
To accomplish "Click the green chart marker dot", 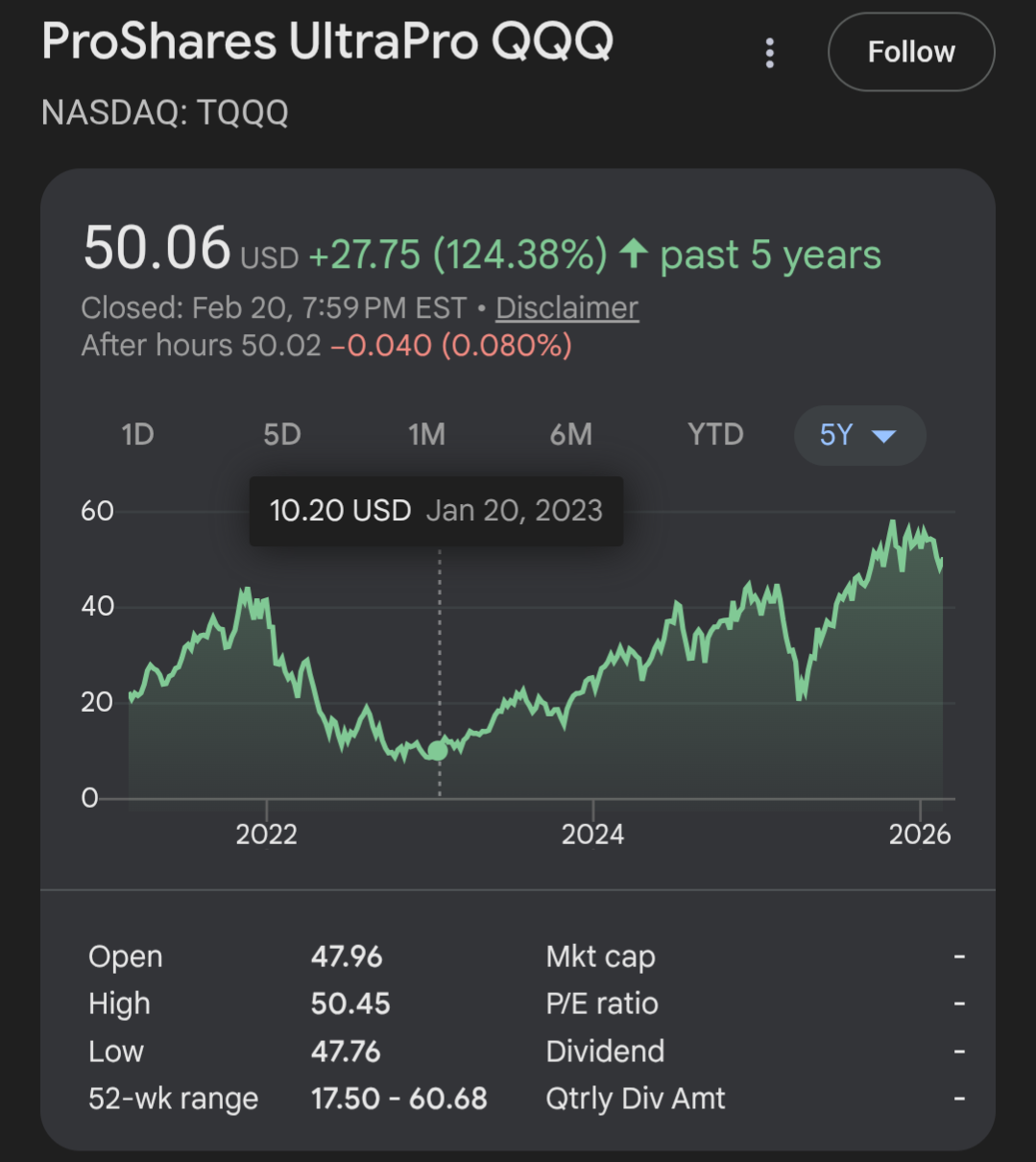I will [x=438, y=750].
